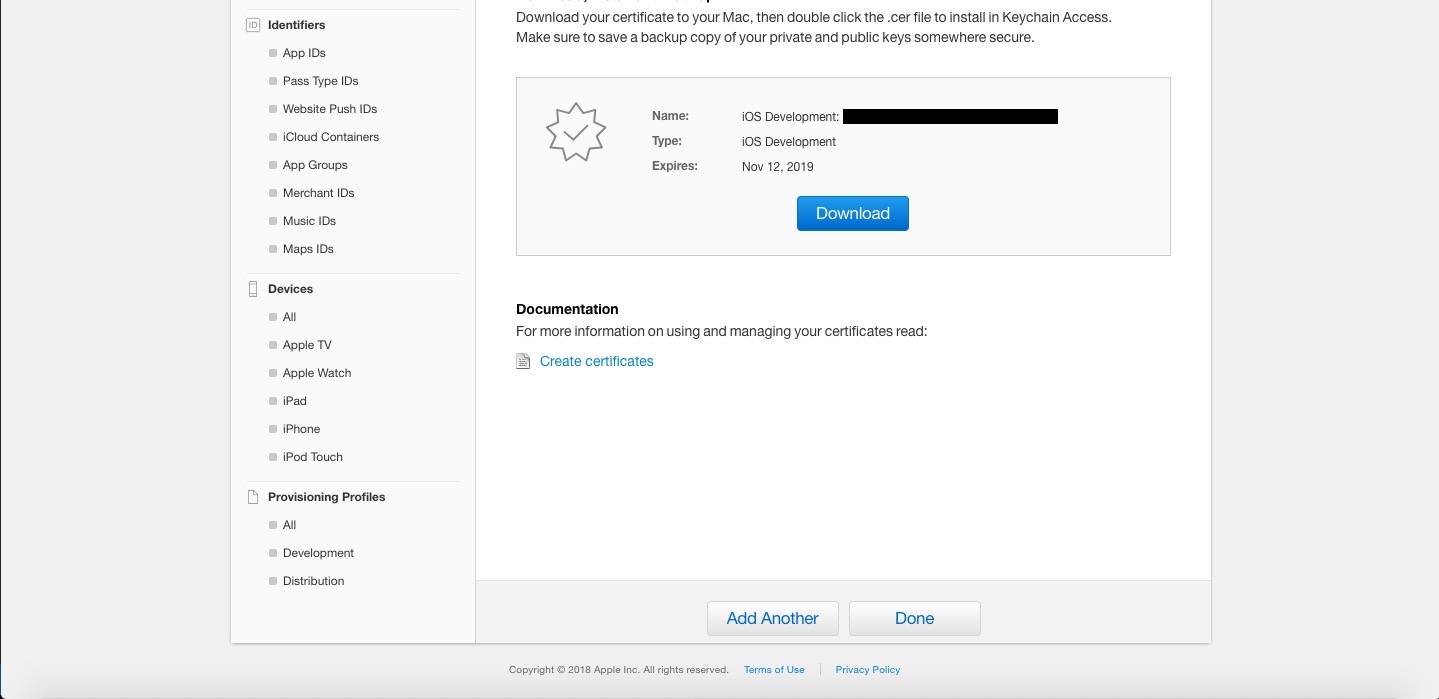Click the Provisioning Profiles document icon
This screenshot has width=1439, height=699.
(253, 497)
